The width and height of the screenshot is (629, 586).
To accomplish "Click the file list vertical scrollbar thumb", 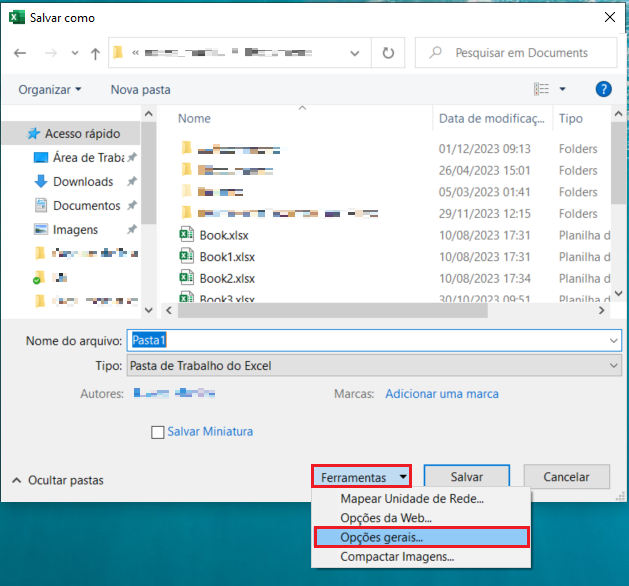I will pyautogui.click(x=618, y=163).
